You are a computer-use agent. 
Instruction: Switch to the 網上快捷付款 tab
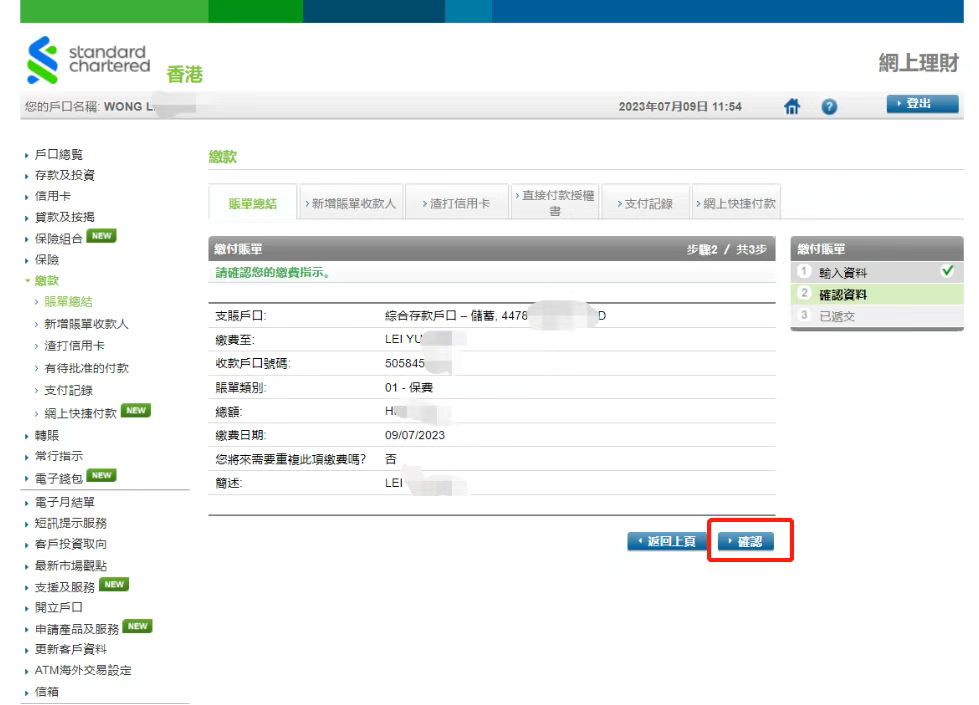[x=737, y=203]
